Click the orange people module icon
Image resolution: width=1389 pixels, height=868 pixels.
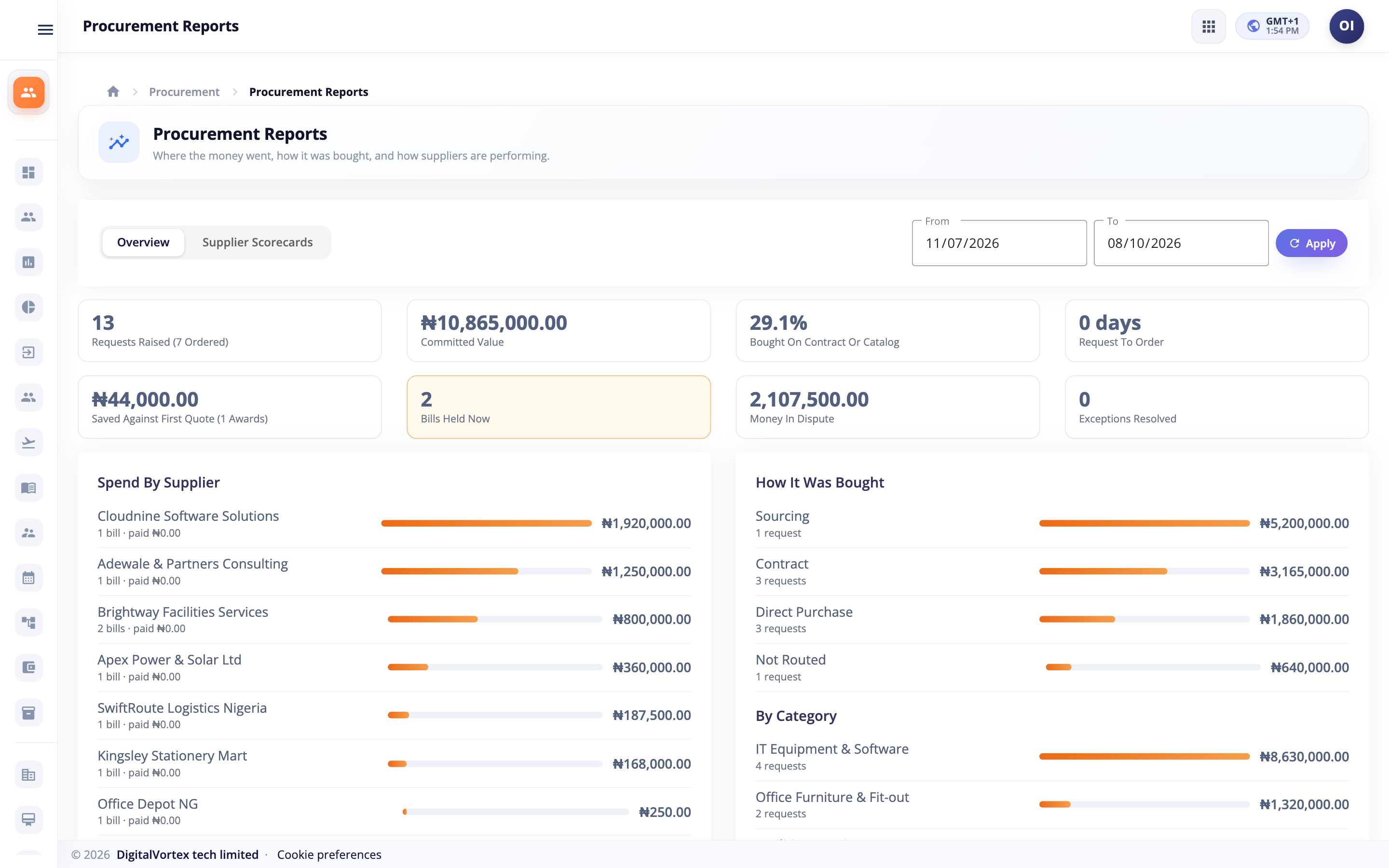click(x=29, y=93)
